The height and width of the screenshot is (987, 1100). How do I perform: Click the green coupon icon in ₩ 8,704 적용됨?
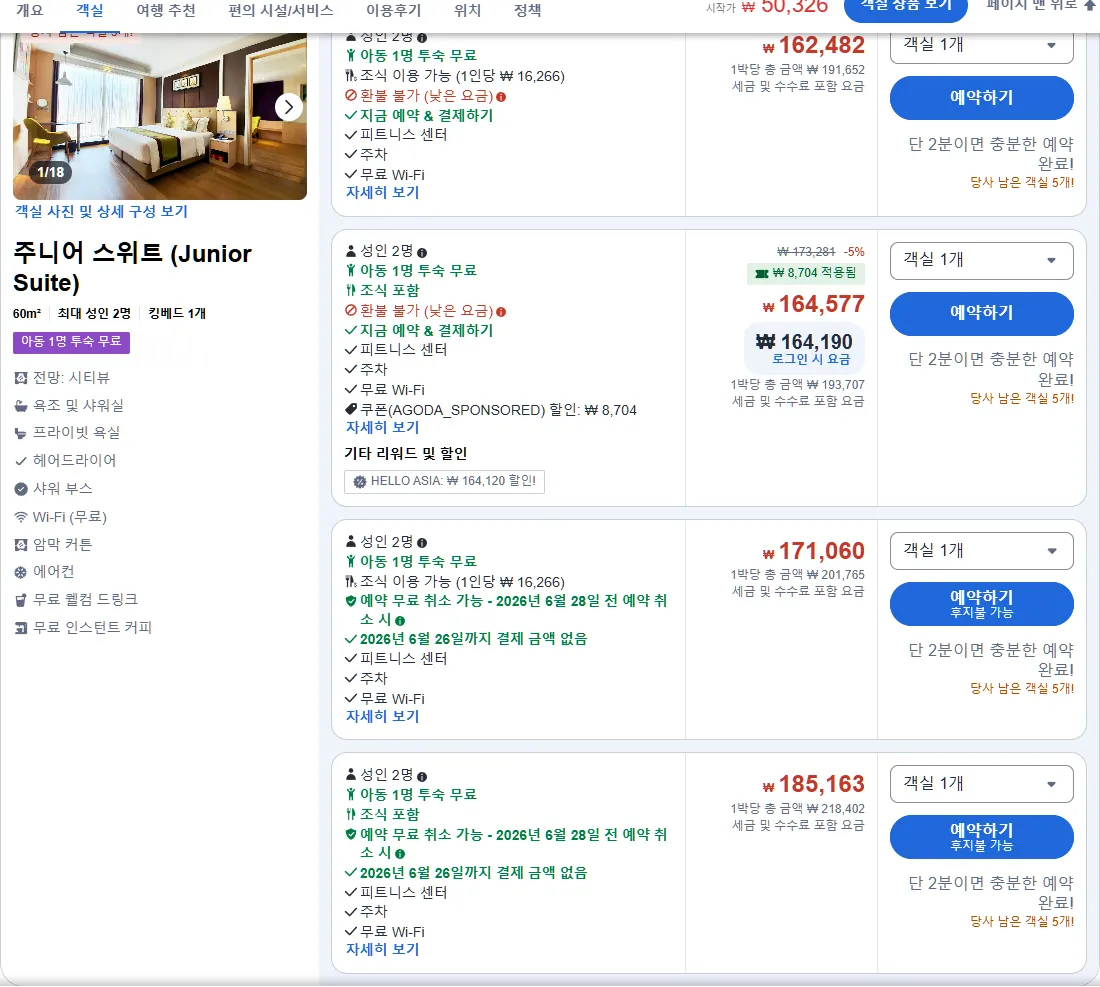pyautogui.click(x=761, y=274)
